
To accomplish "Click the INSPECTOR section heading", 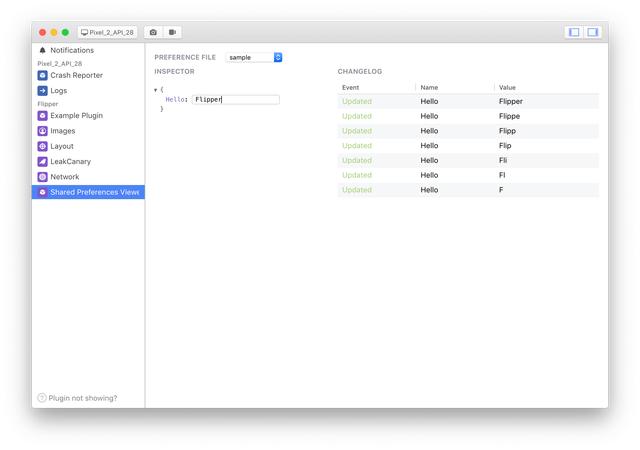I will [174, 71].
